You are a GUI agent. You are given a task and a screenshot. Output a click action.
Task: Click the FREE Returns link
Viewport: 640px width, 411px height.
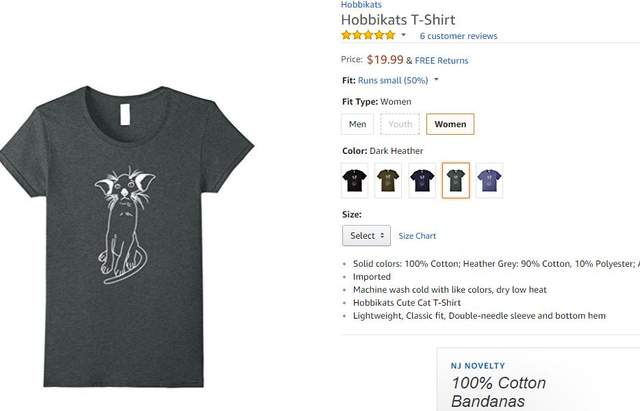(x=442, y=61)
